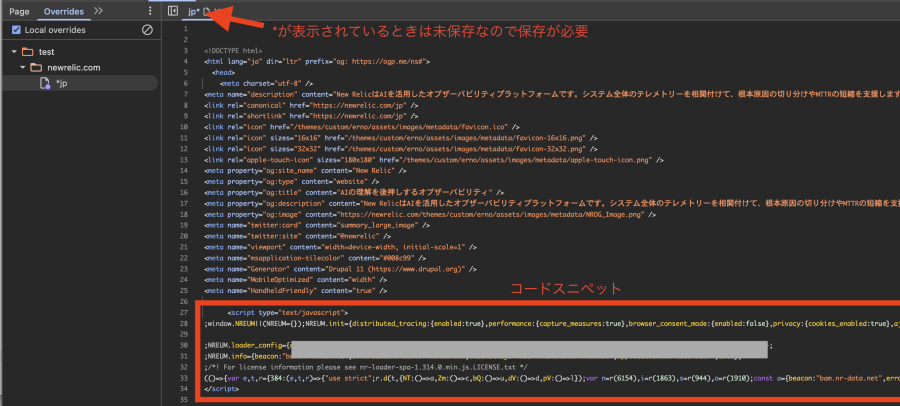Click the favicon-16x16.png line

(x=401, y=138)
